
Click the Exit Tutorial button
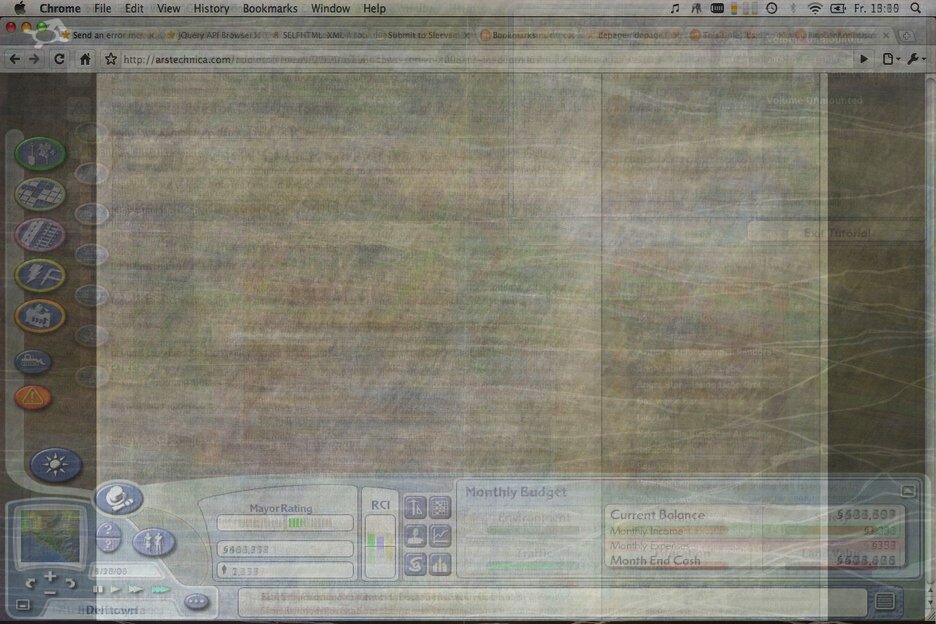click(x=836, y=233)
